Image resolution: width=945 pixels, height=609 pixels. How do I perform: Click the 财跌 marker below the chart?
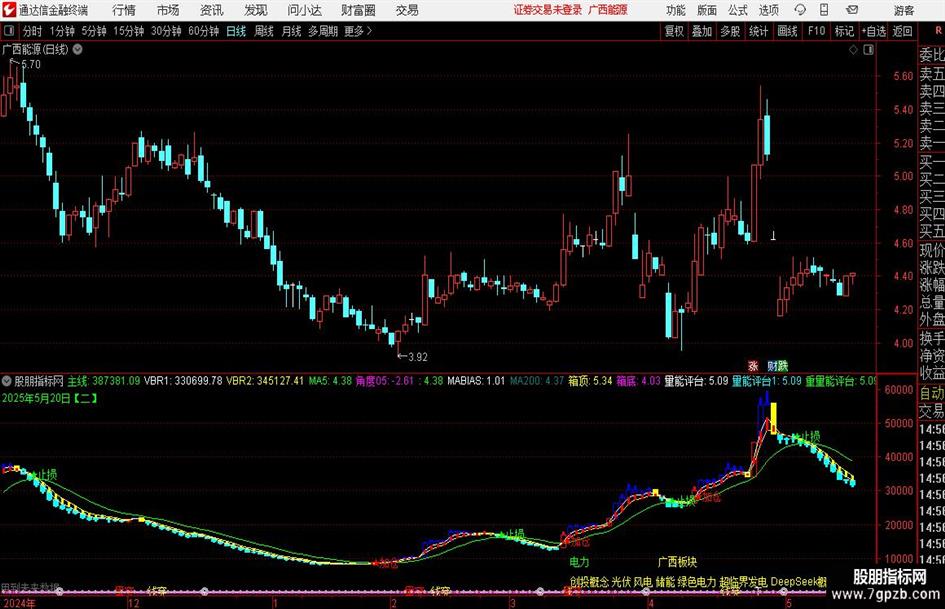(x=777, y=366)
